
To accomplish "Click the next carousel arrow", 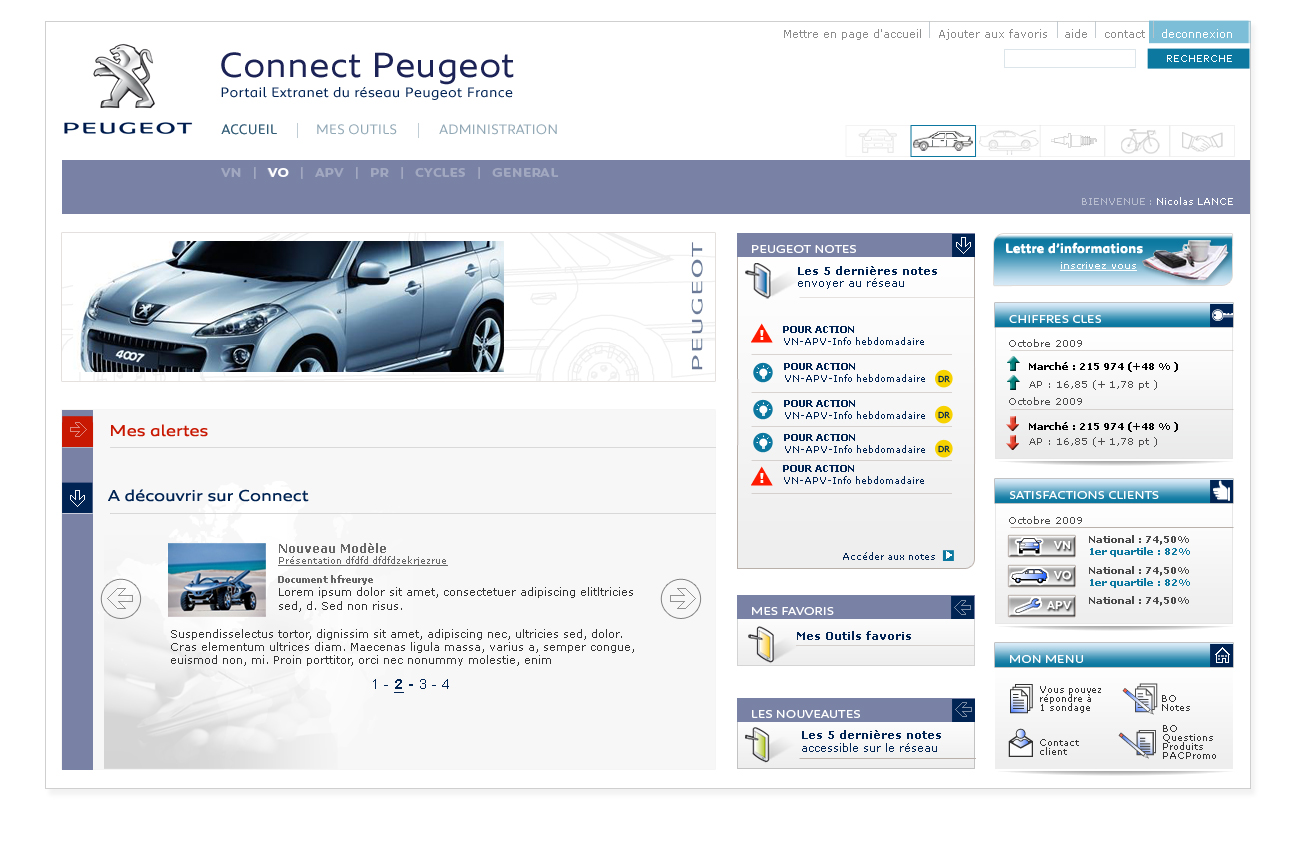I will [681, 599].
